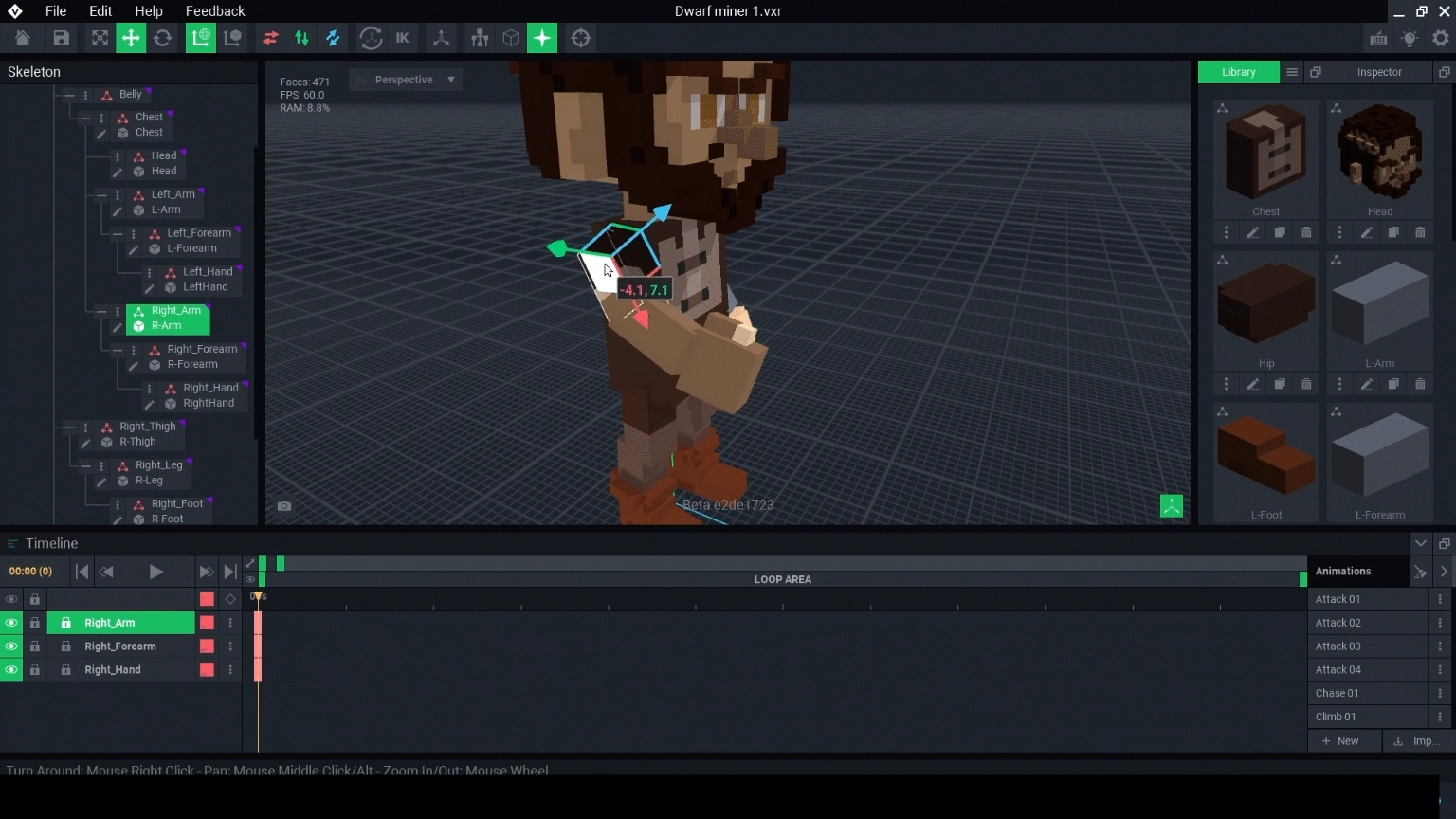Click the Home icon in toolbar
1456x819 pixels.
click(23, 38)
